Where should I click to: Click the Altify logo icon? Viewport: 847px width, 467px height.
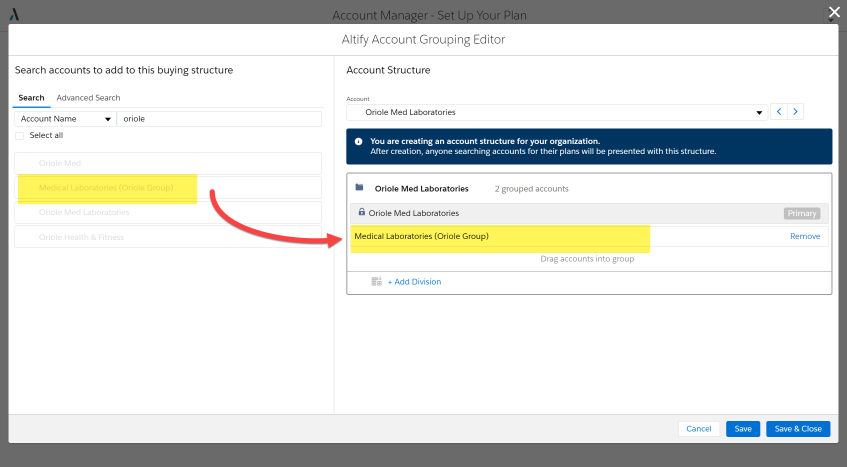coord(15,14)
